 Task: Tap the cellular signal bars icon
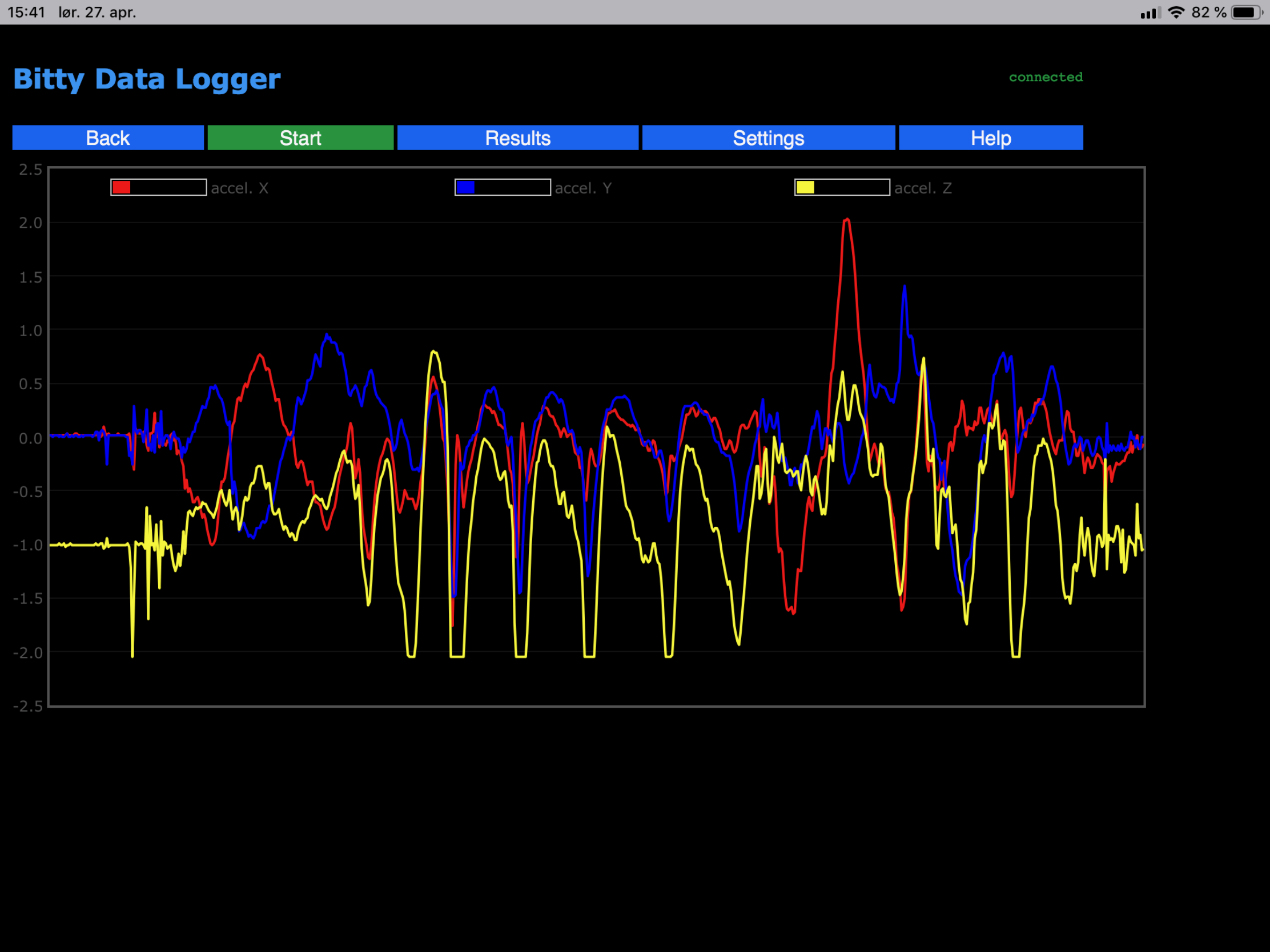coord(1150,13)
